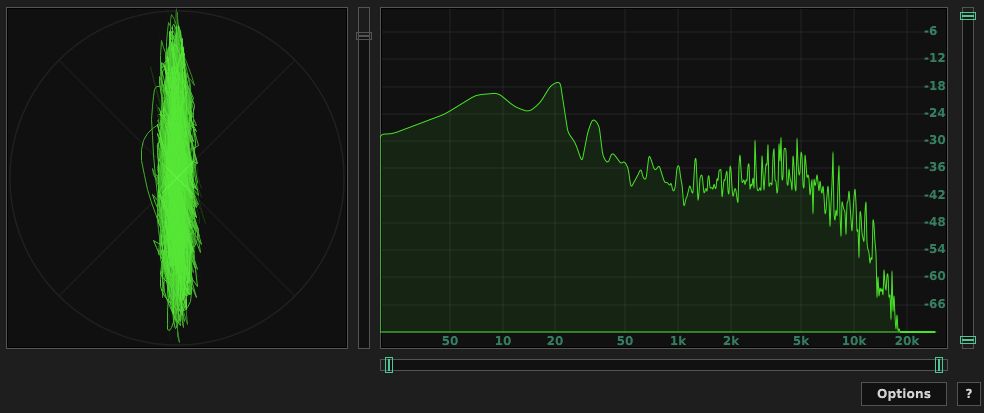Click the -6 dB axis label

(930, 31)
